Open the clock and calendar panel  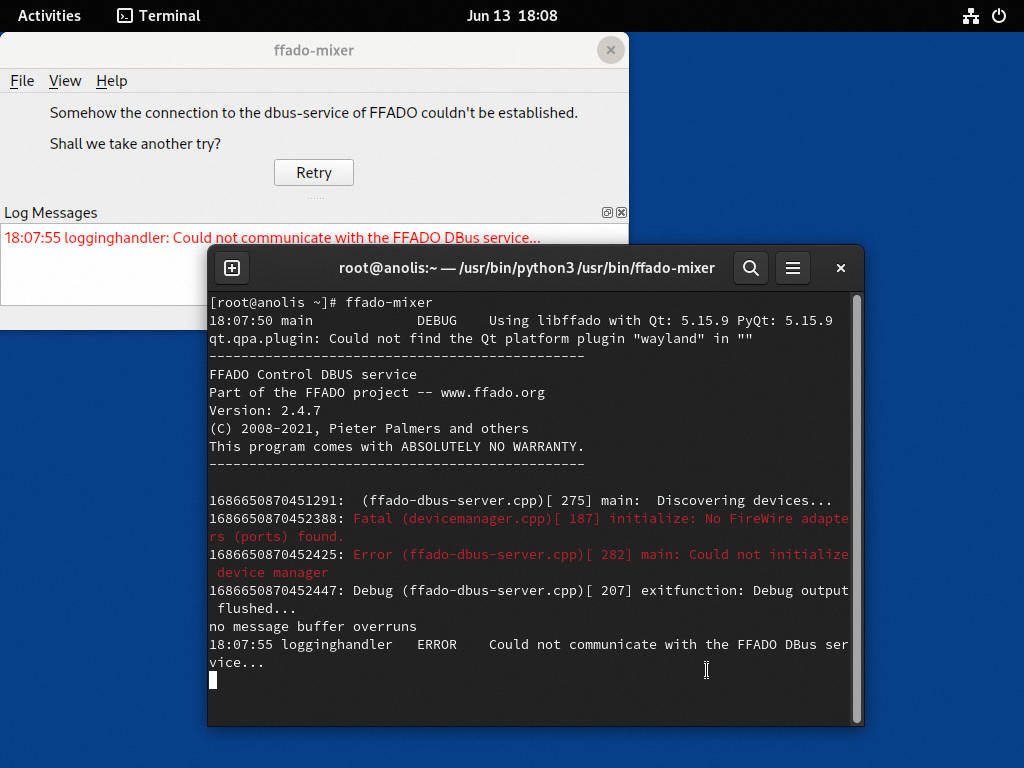(x=512, y=16)
